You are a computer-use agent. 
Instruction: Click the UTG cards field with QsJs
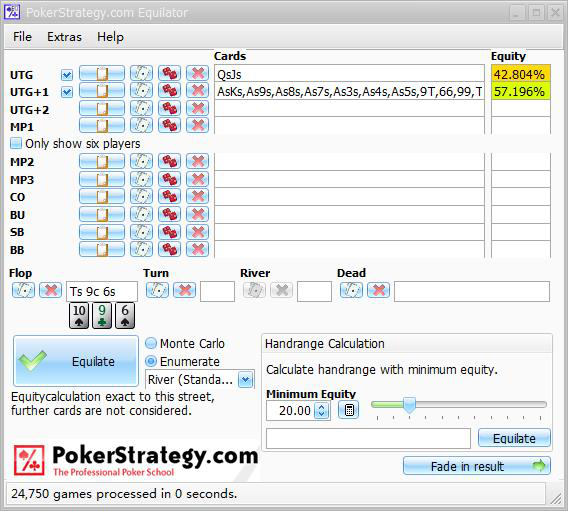(x=349, y=74)
